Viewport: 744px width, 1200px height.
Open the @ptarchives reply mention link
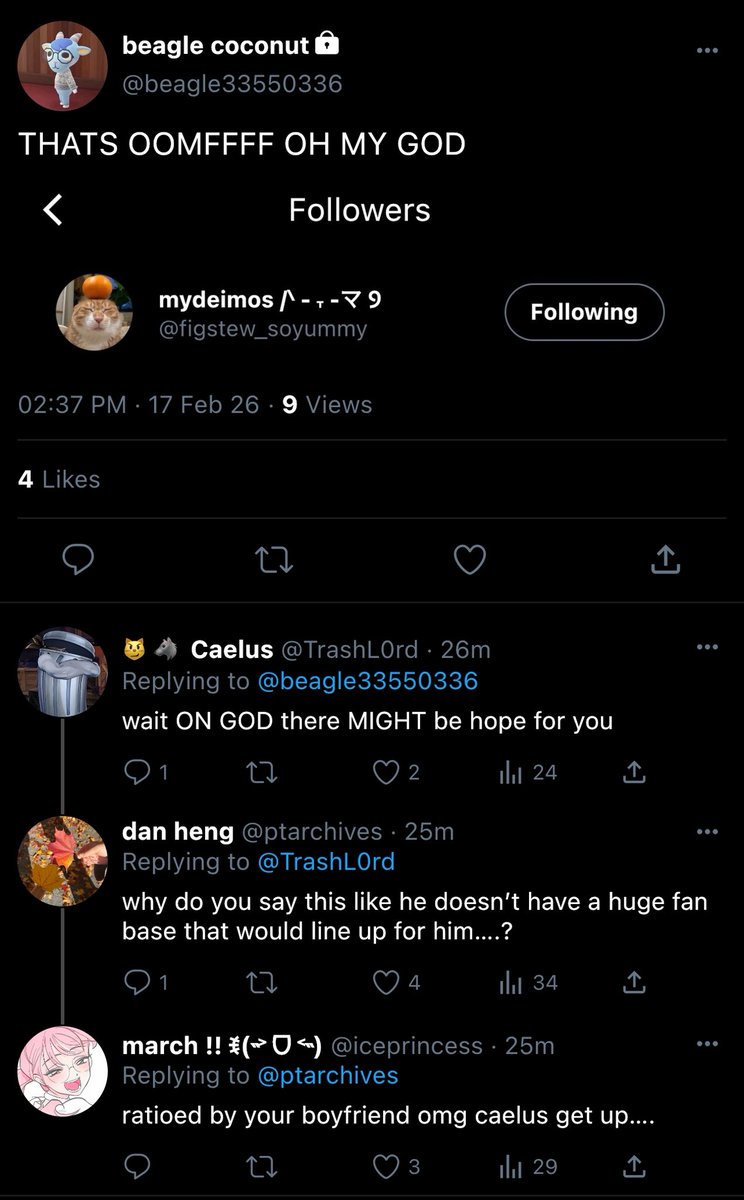[328, 1076]
